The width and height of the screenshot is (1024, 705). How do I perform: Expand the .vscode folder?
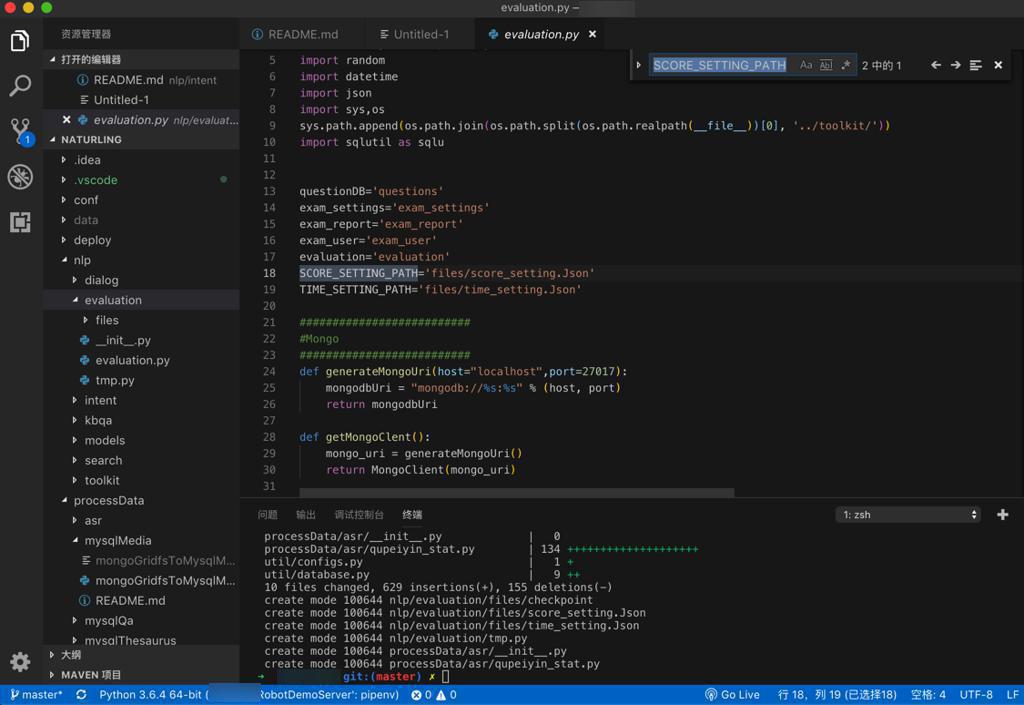point(141,180)
